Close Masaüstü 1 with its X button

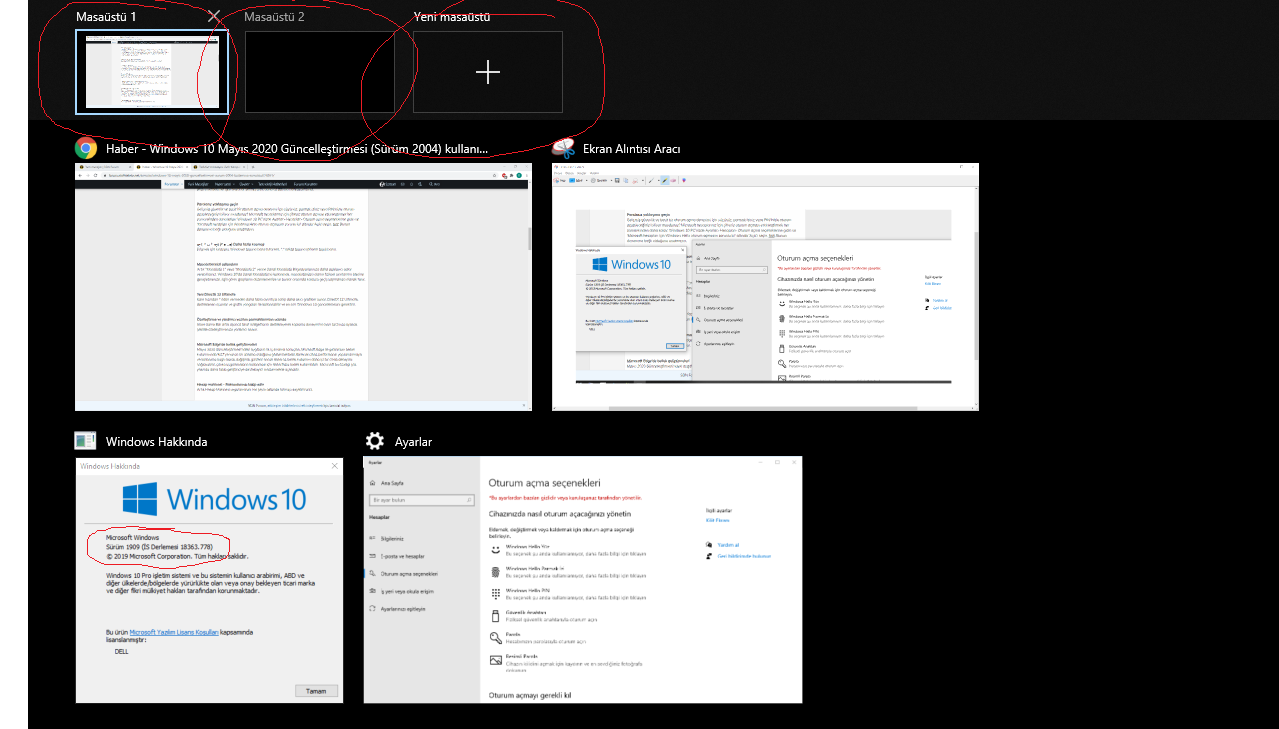(214, 16)
